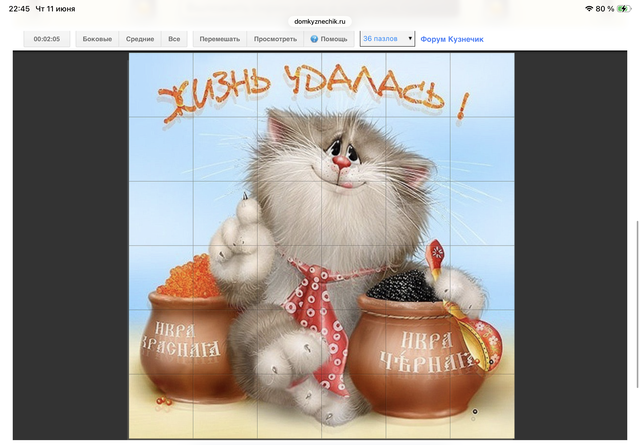Click the page vertical scrollbar
This screenshot has width=640, height=445.
(x=637, y=304)
